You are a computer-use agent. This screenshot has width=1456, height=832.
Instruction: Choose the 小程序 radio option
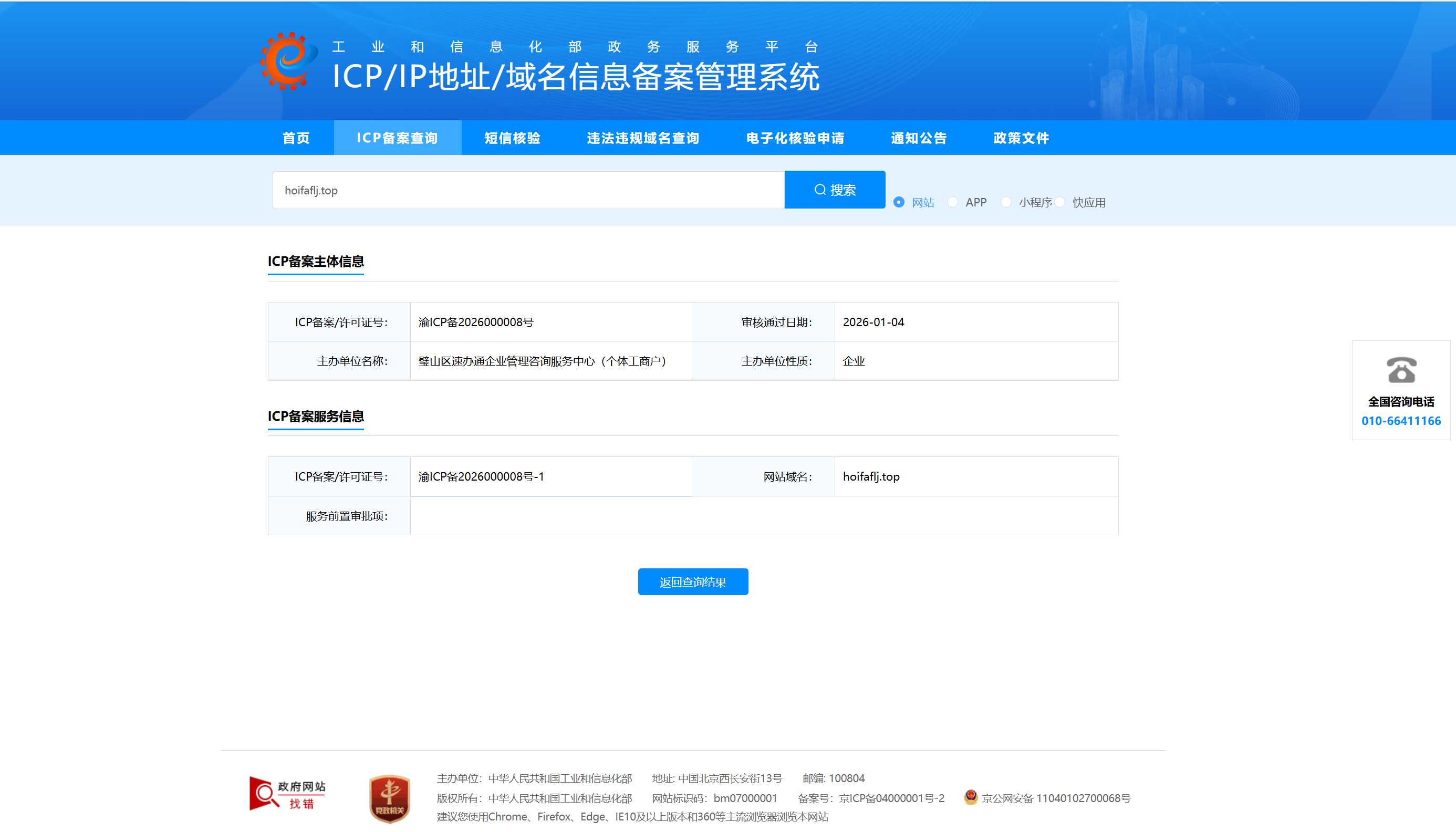(1006, 202)
